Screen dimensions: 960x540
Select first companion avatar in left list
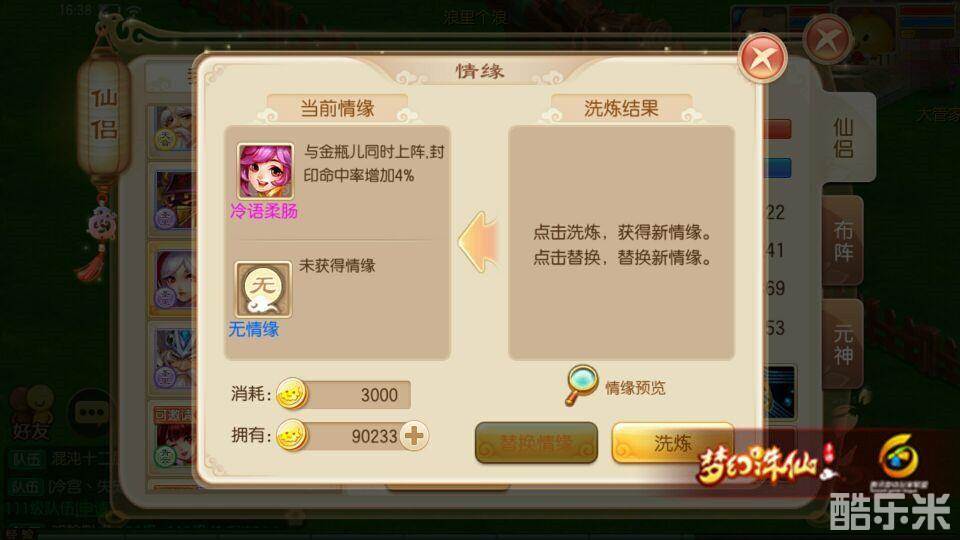[173, 129]
